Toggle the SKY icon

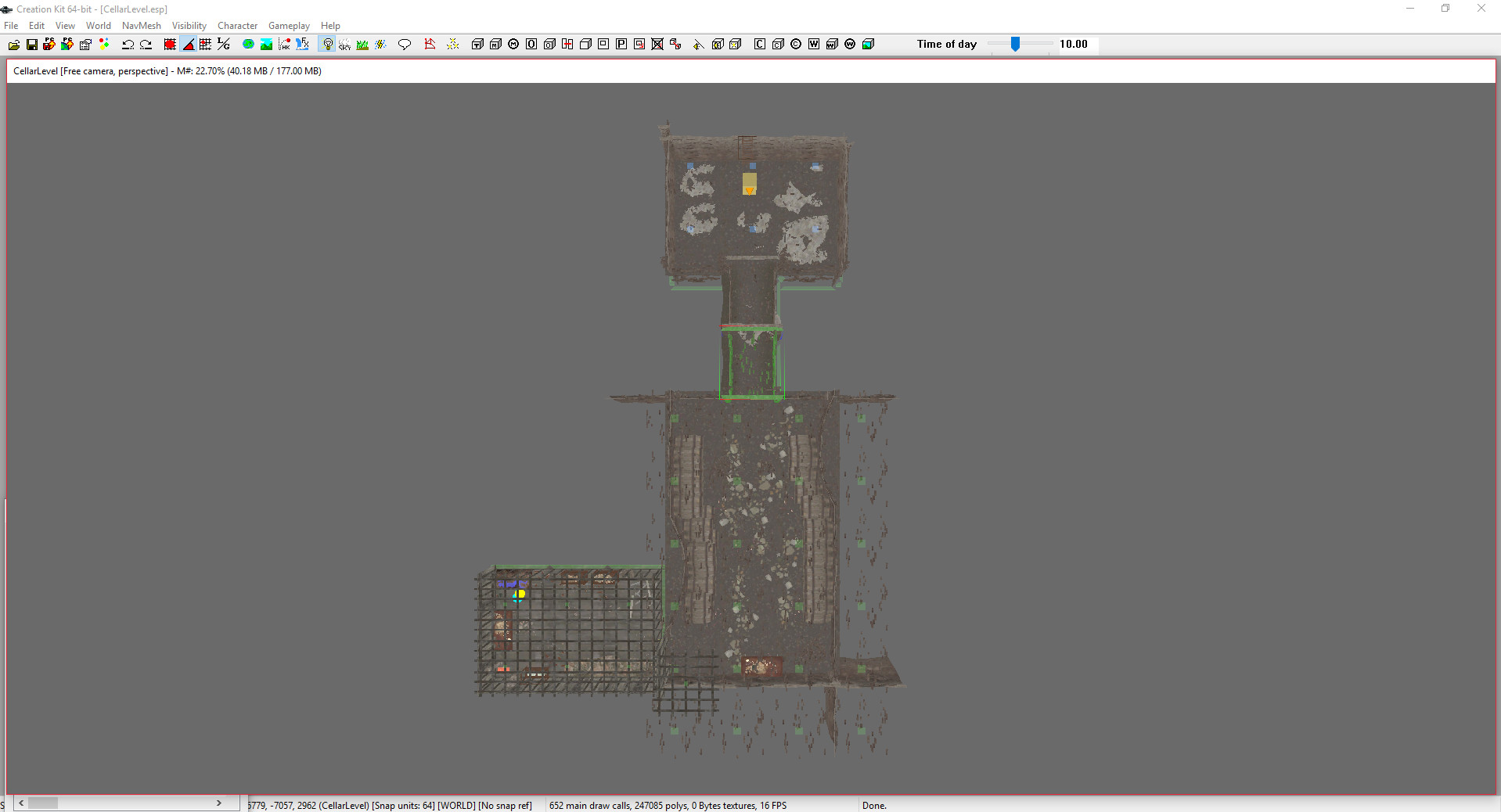344,45
